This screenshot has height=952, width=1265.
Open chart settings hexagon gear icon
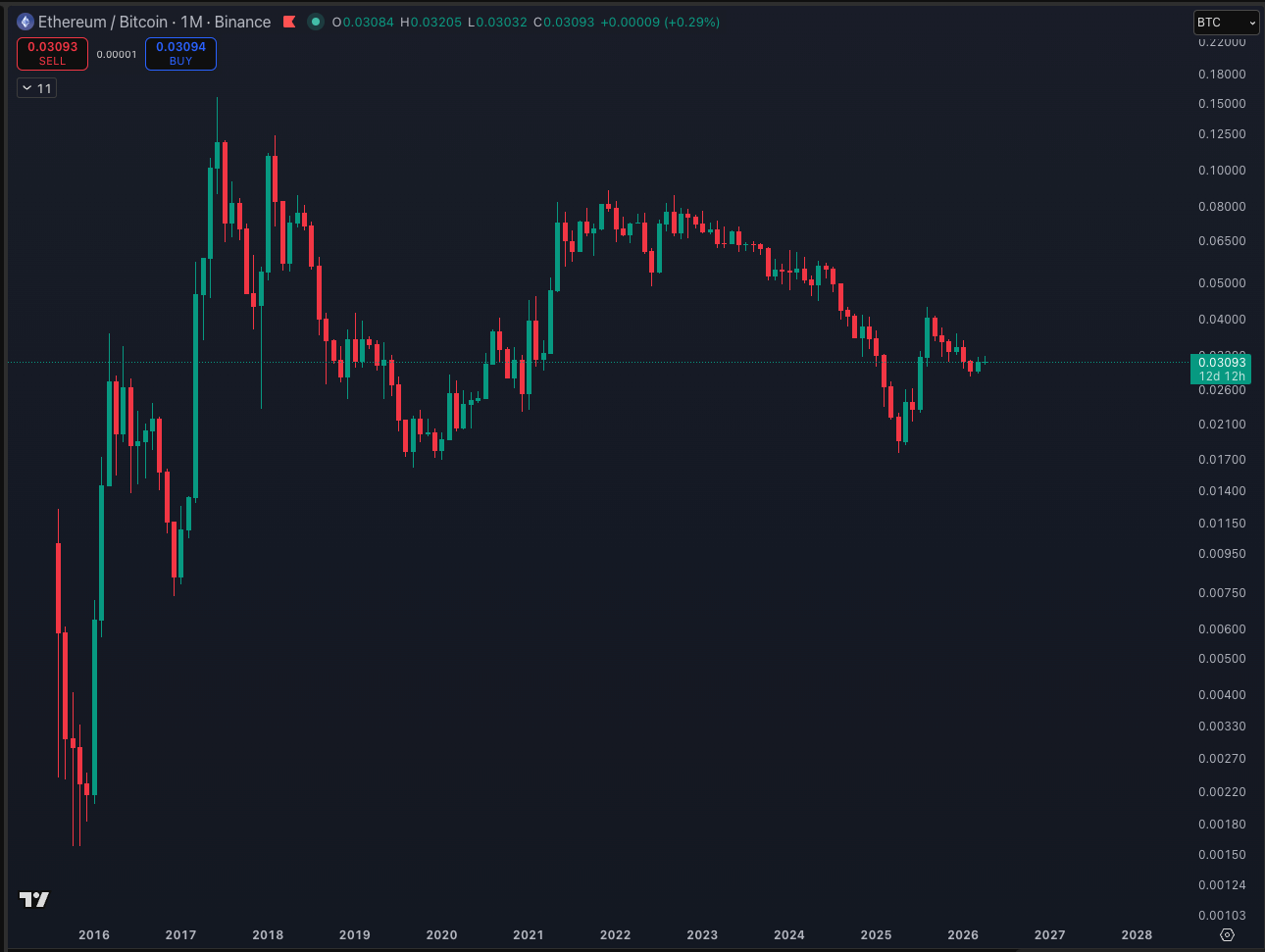coord(1227,934)
